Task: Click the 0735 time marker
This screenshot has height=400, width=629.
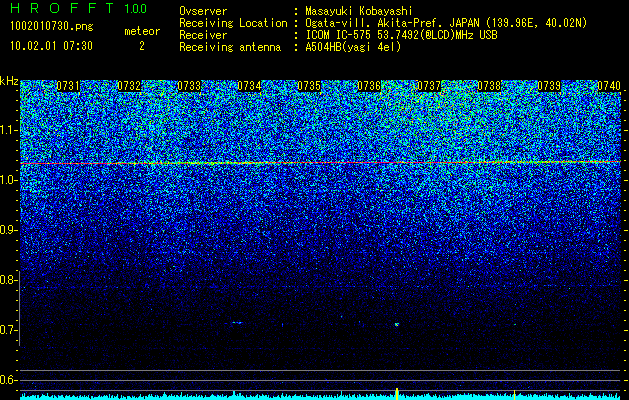Action: [309, 86]
